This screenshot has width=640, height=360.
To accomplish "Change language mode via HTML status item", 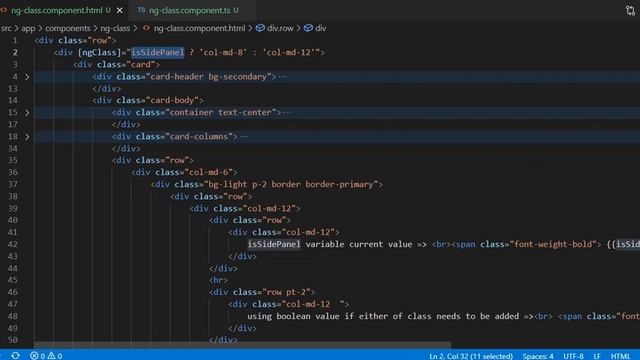I will (x=620, y=356).
